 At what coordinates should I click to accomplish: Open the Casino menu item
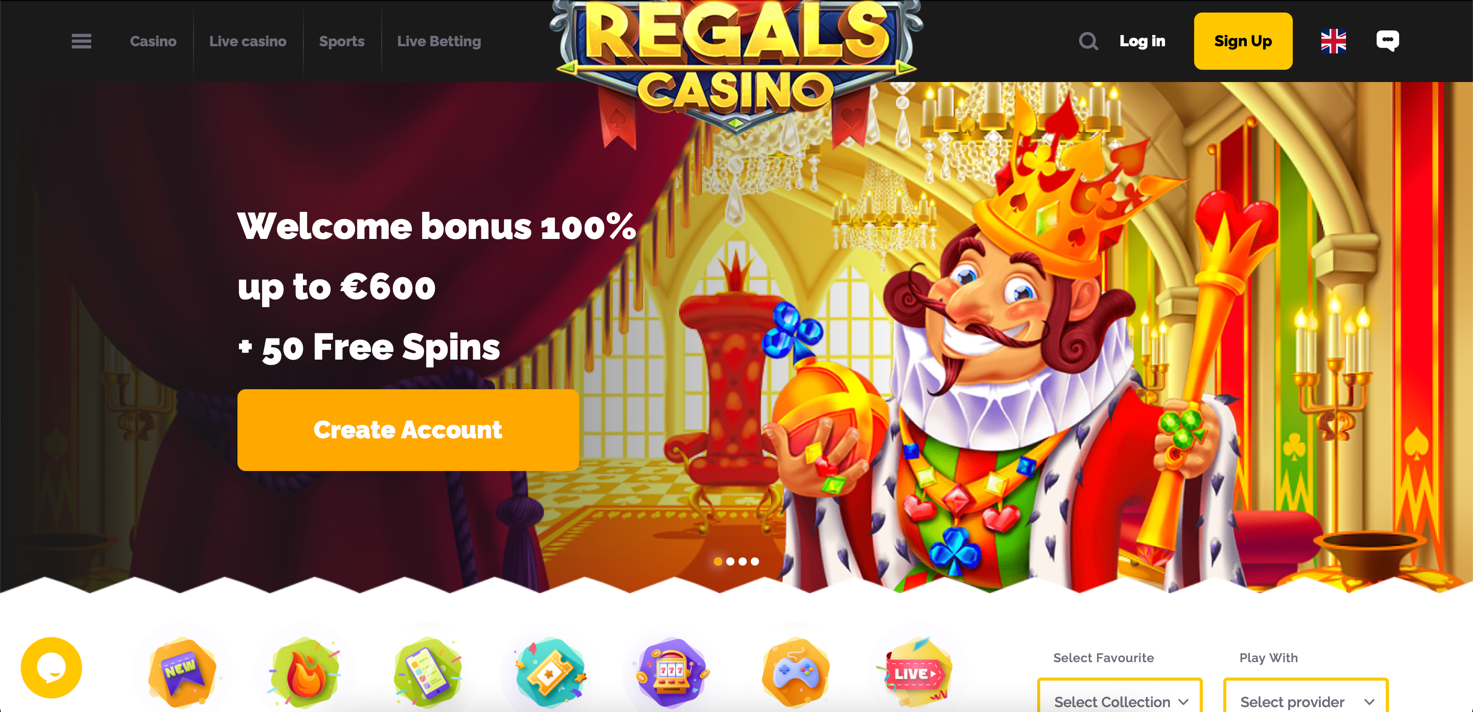pos(153,41)
